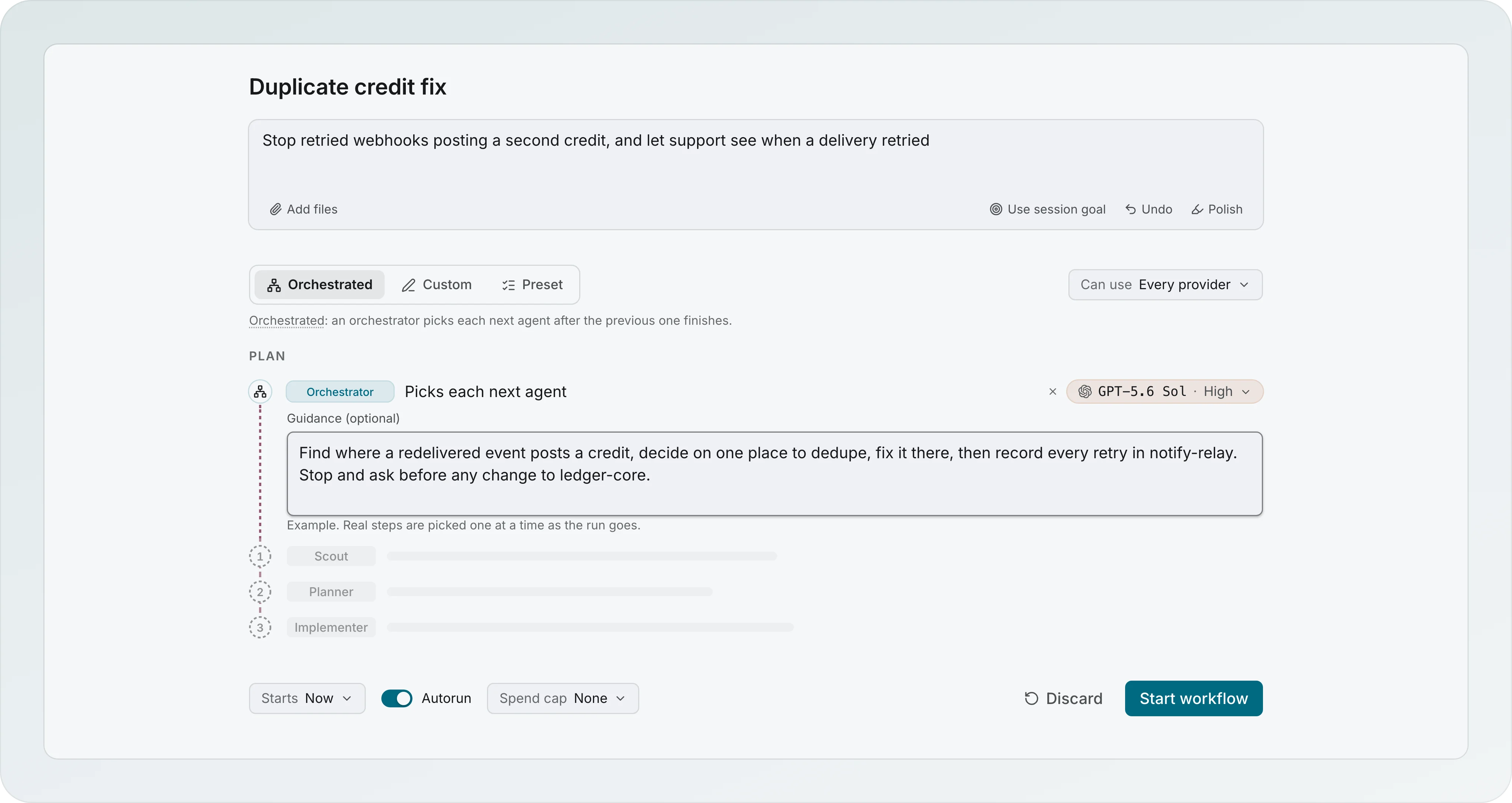Image resolution: width=1512 pixels, height=803 pixels.
Task: Click the Scout example step label
Action: (331, 556)
